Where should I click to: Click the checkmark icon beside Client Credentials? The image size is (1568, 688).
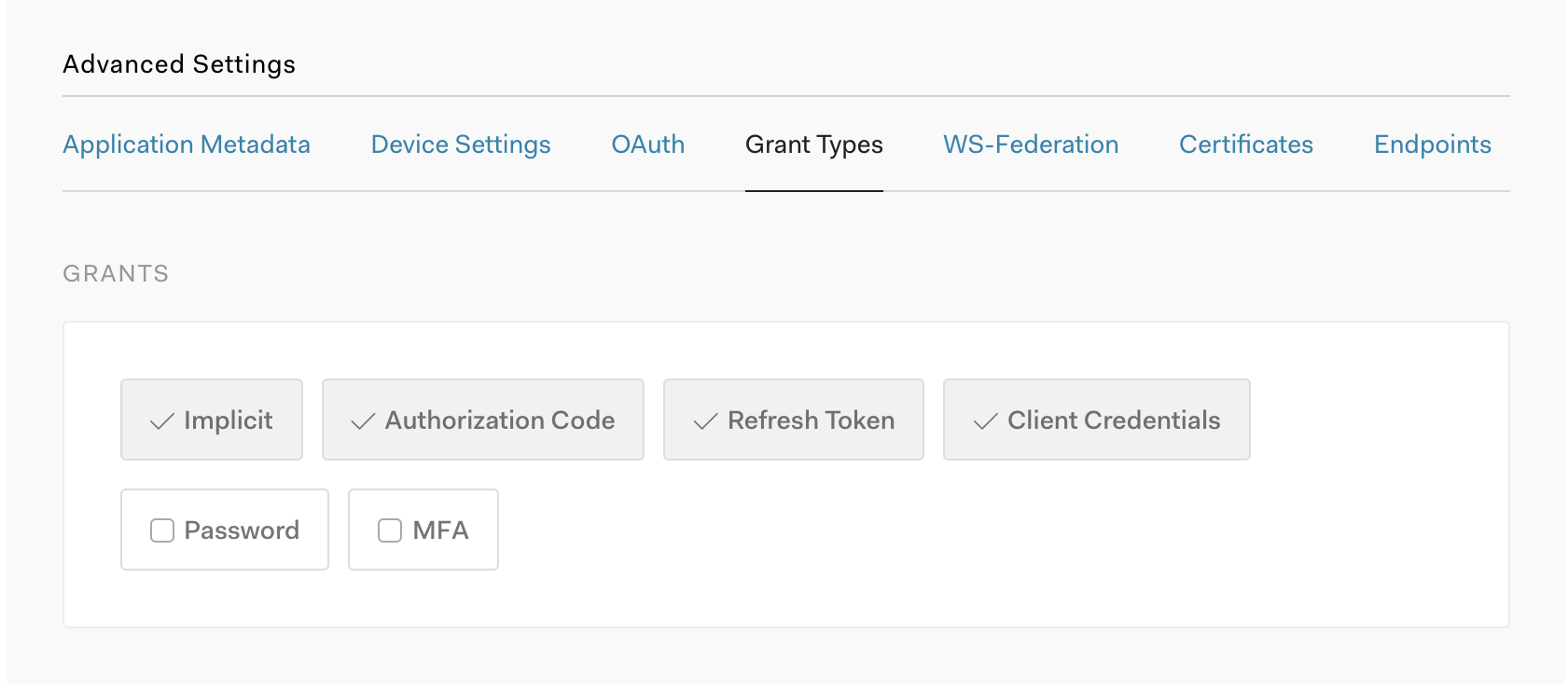[985, 421]
